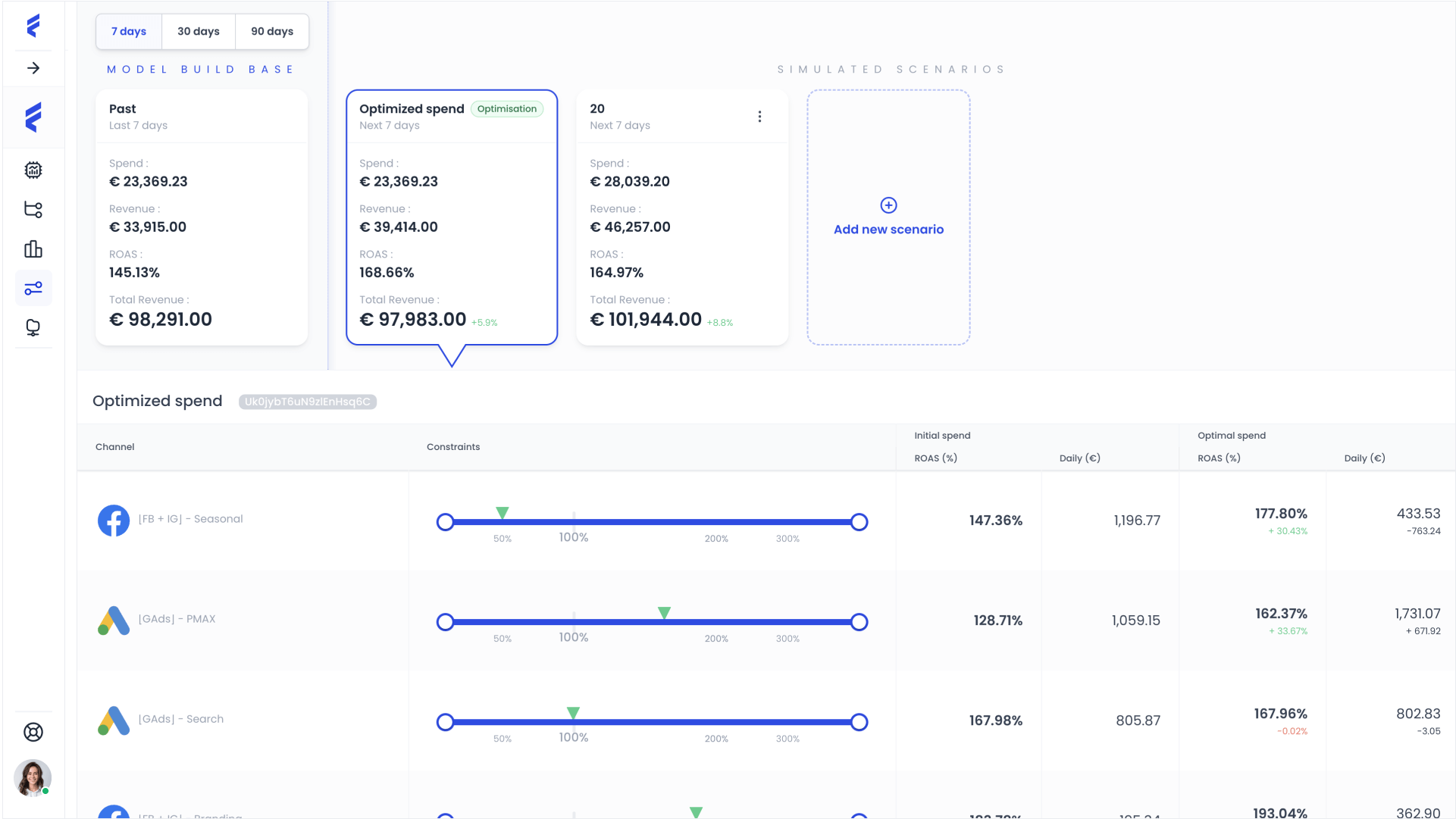Click Optimized spend ROAS 168.66%
Viewport: 1456px width, 819px height.
[387, 273]
